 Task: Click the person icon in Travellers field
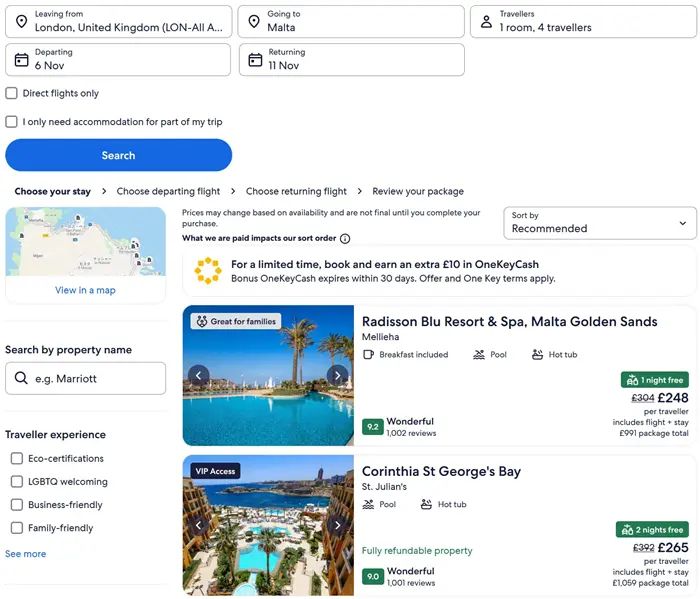click(486, 22)
